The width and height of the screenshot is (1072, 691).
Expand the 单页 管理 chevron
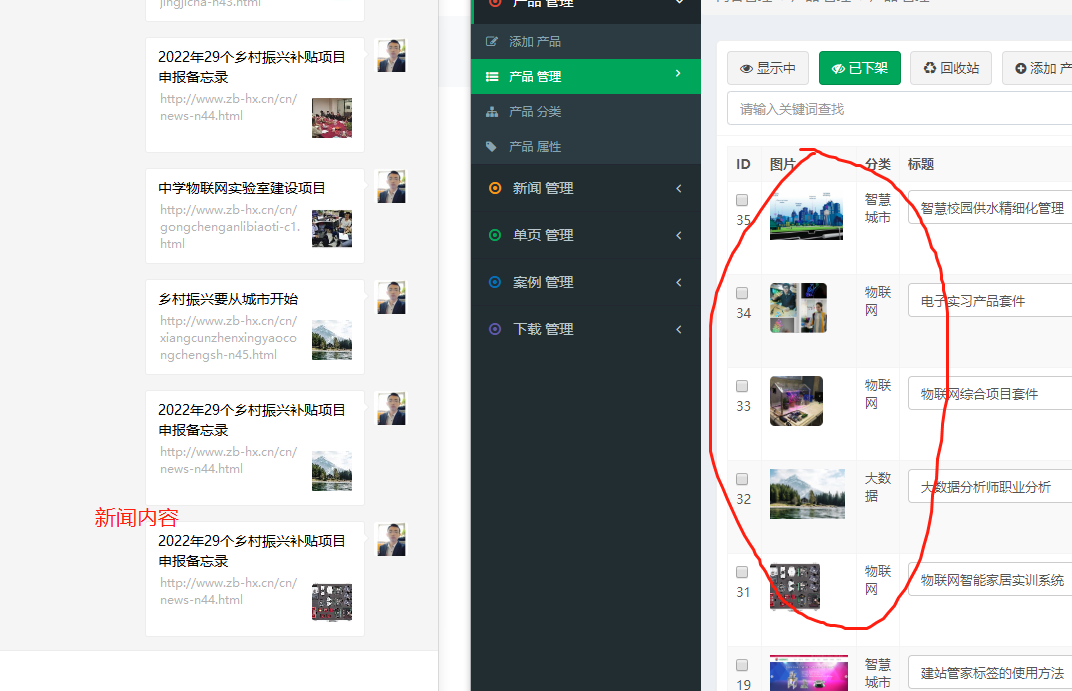[679, 235]
